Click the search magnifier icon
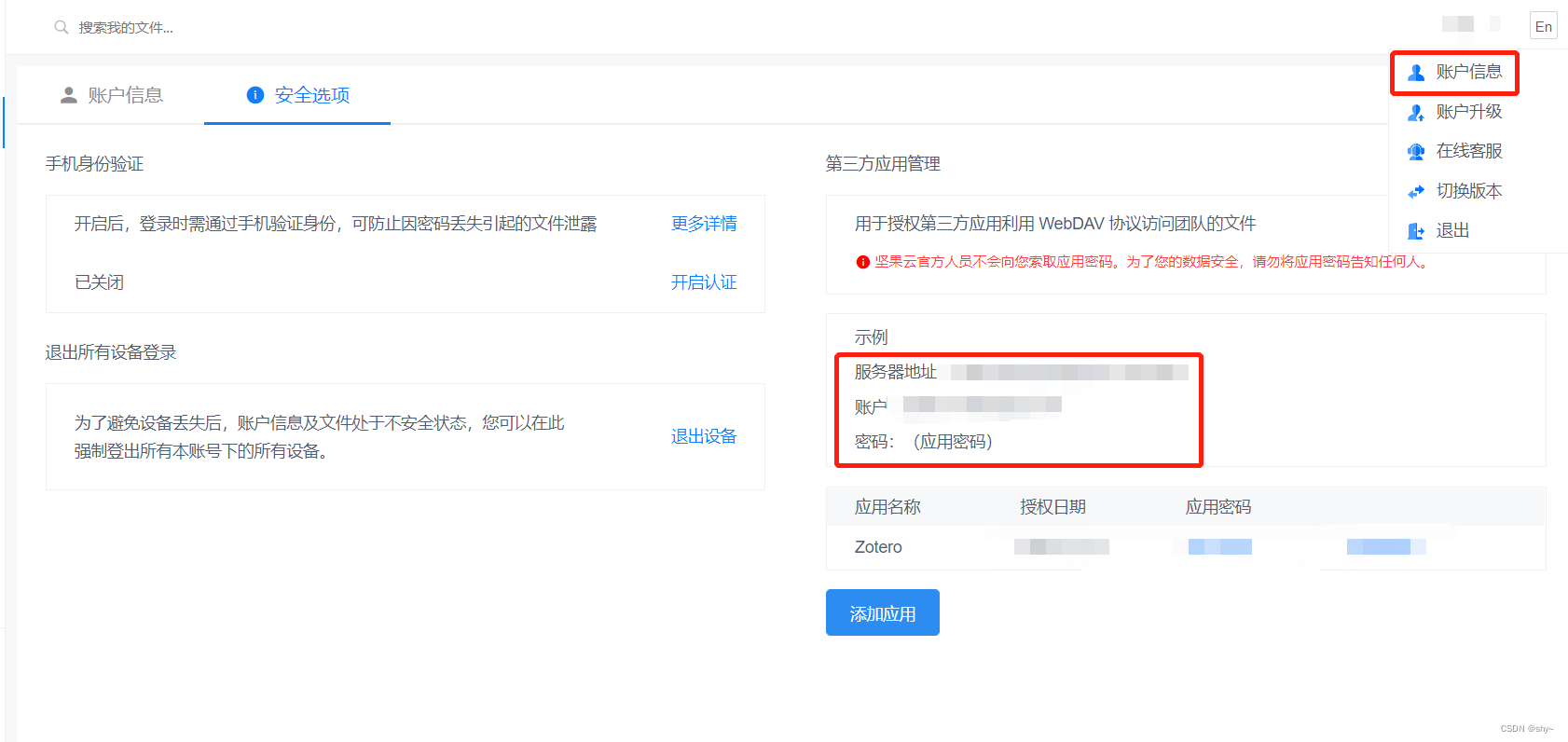1568x742 pixels. coord(62,27)
